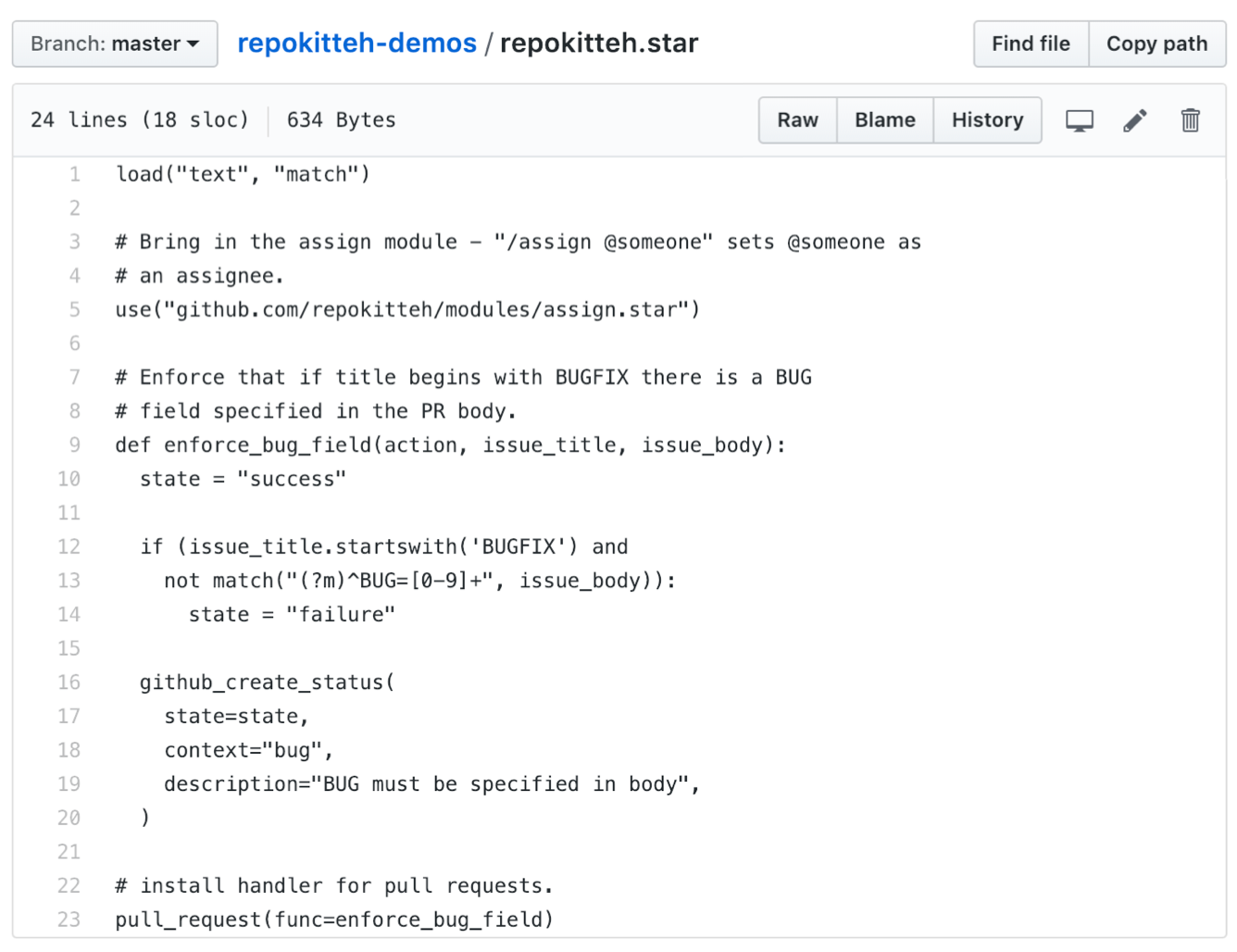Click the description="BUG must be specified" line
Image resolution: width=1237 pixels, height=952 pixels.
(431, 783)
